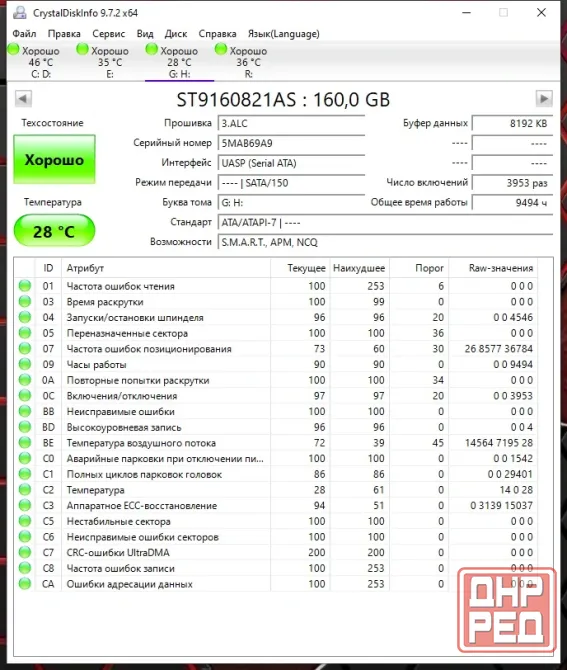The height and width of the screenshot is (670, 567).
Task: Select the R: disk tab
Action: 248,62
